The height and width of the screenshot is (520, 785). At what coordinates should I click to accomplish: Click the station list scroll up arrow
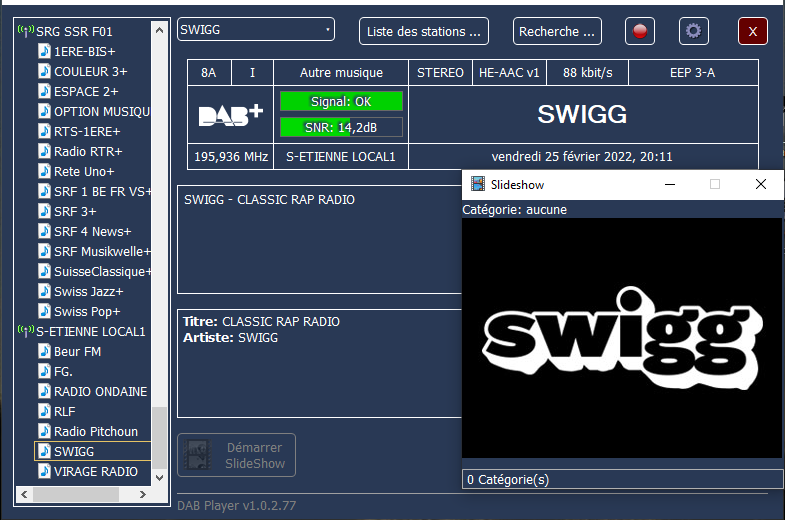(159, 30)
